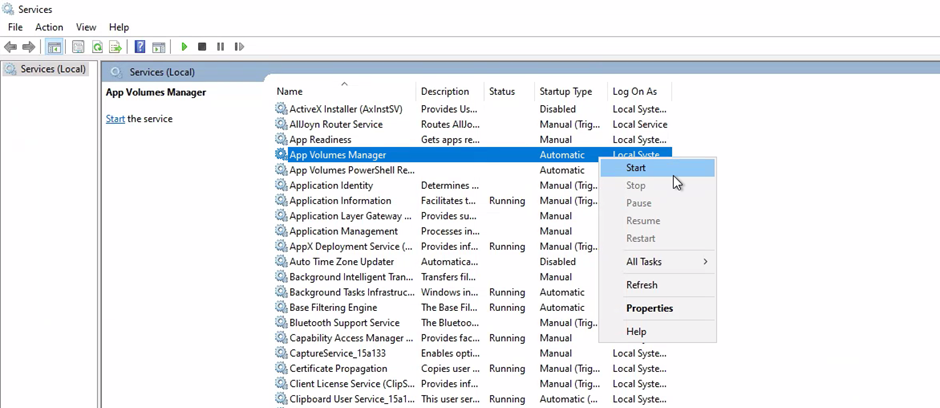Toggle Show/Hide Console Tree toolbar button
940x408 pixels.
point(54,47)
